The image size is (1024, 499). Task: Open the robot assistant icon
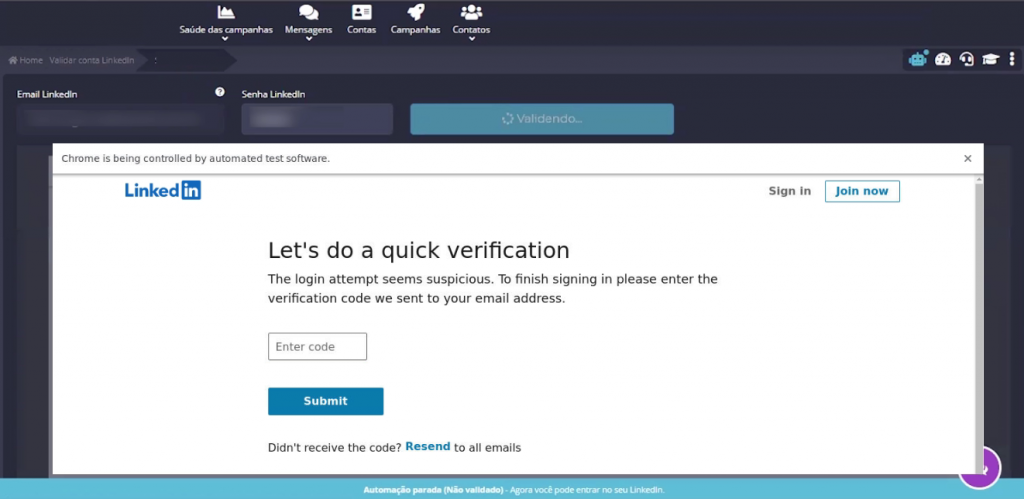coord(918,59)
